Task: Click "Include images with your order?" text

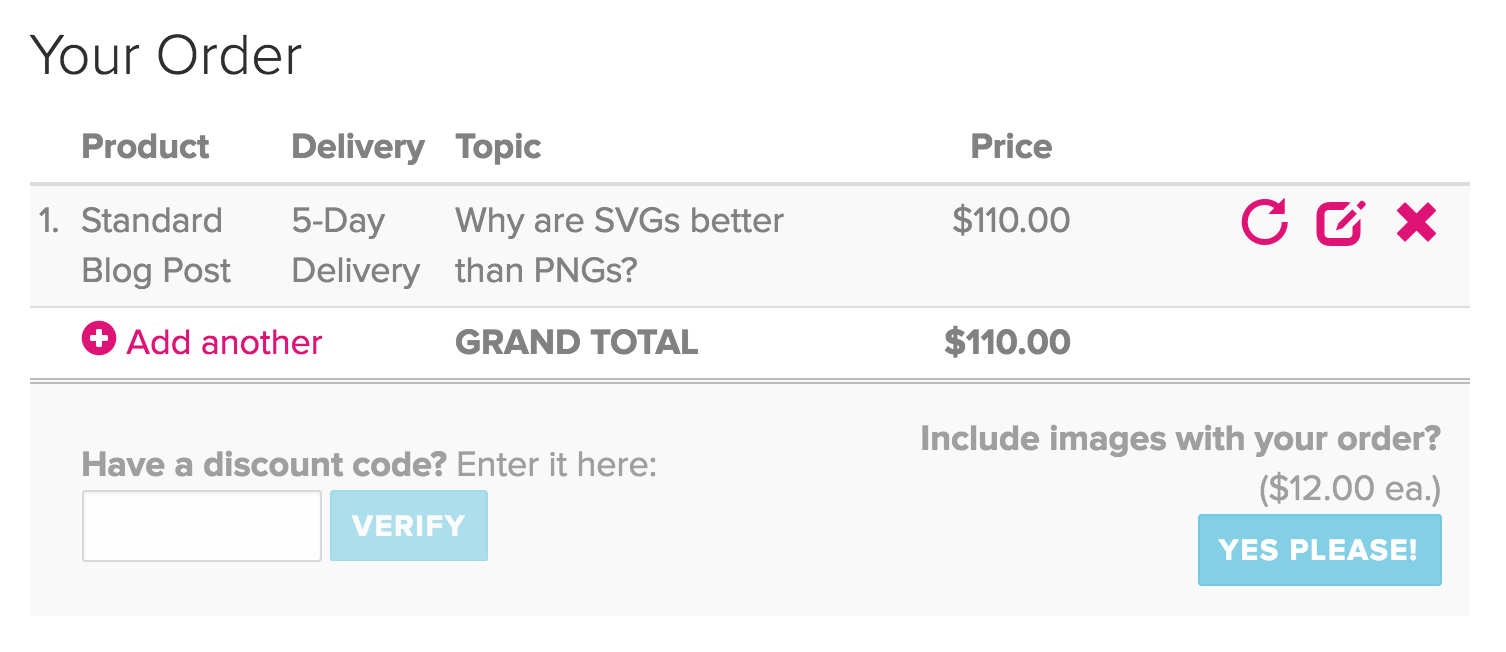Action: 1180,439
